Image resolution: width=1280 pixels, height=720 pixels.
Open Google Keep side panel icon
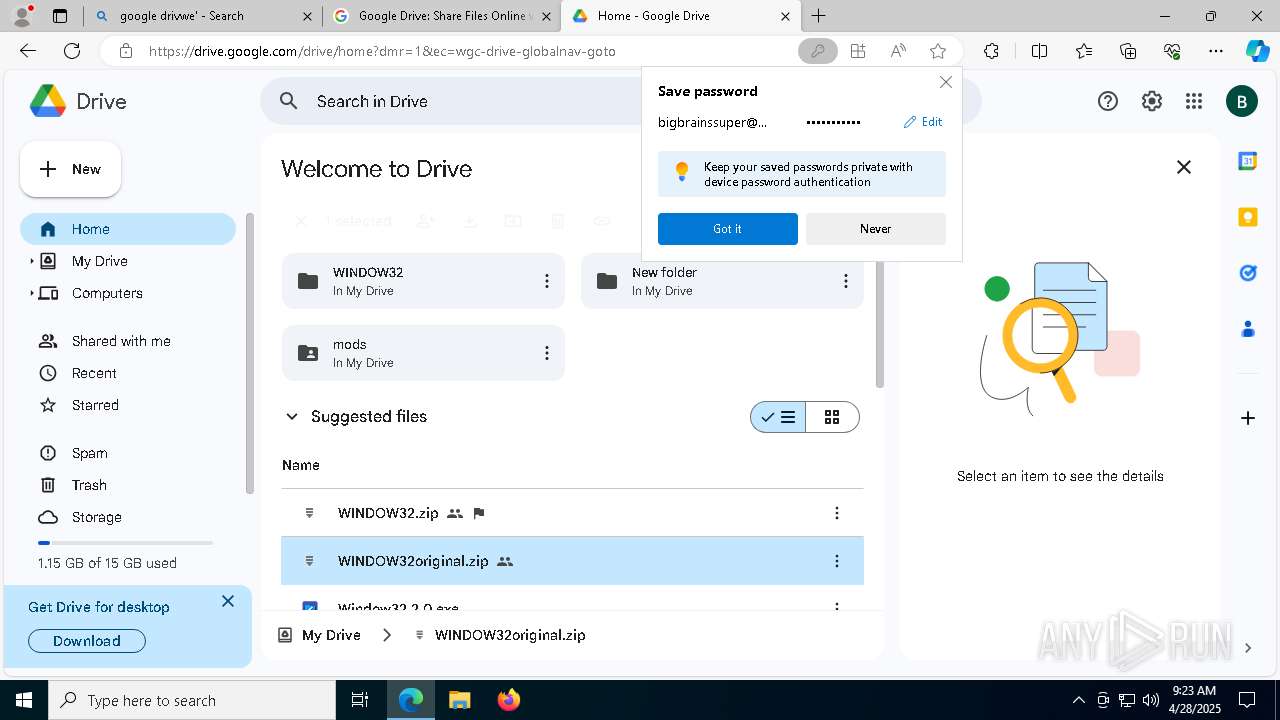(x=1248, y=217)
